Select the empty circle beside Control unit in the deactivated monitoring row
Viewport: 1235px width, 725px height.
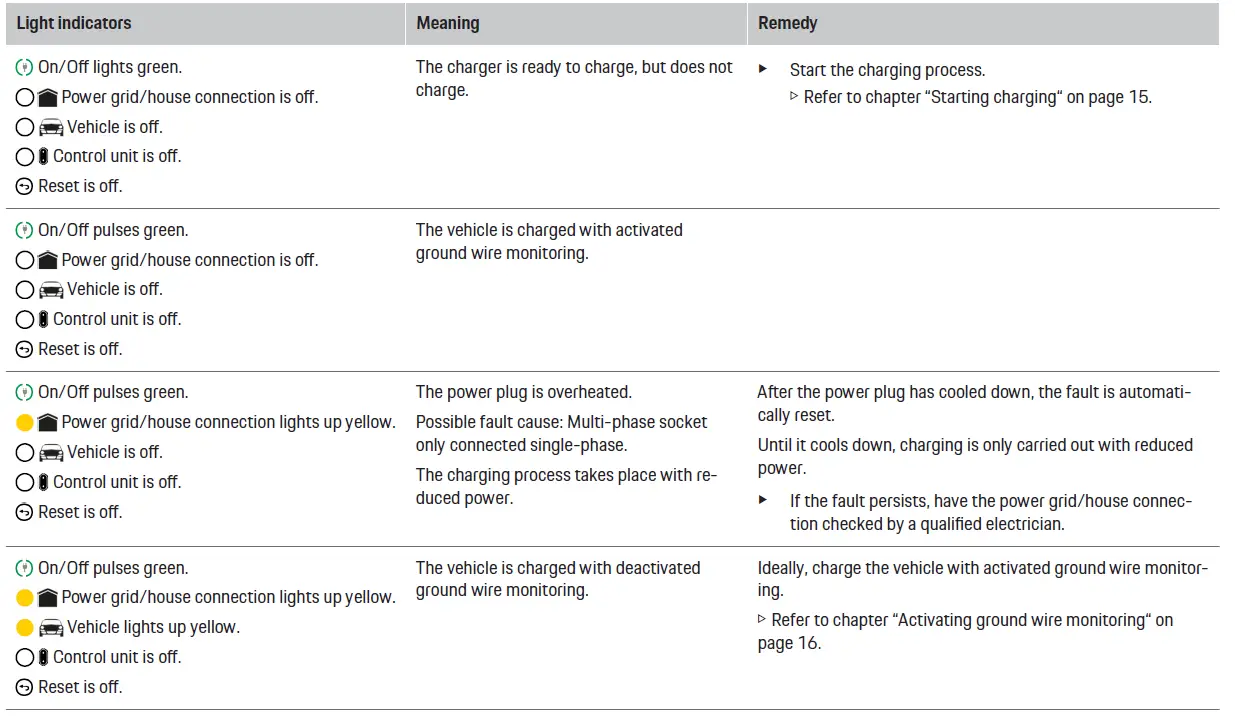pyautogui.click(x=25, y=658)
